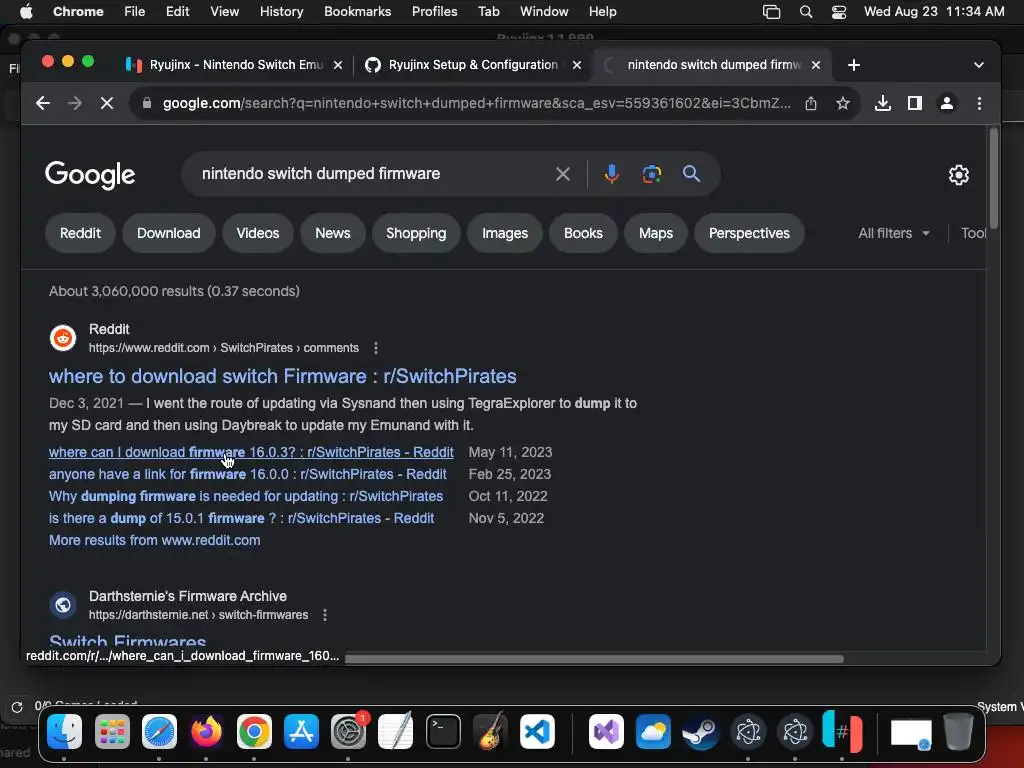
Task: Filter results by Books chip
Action: pos(583,233)
